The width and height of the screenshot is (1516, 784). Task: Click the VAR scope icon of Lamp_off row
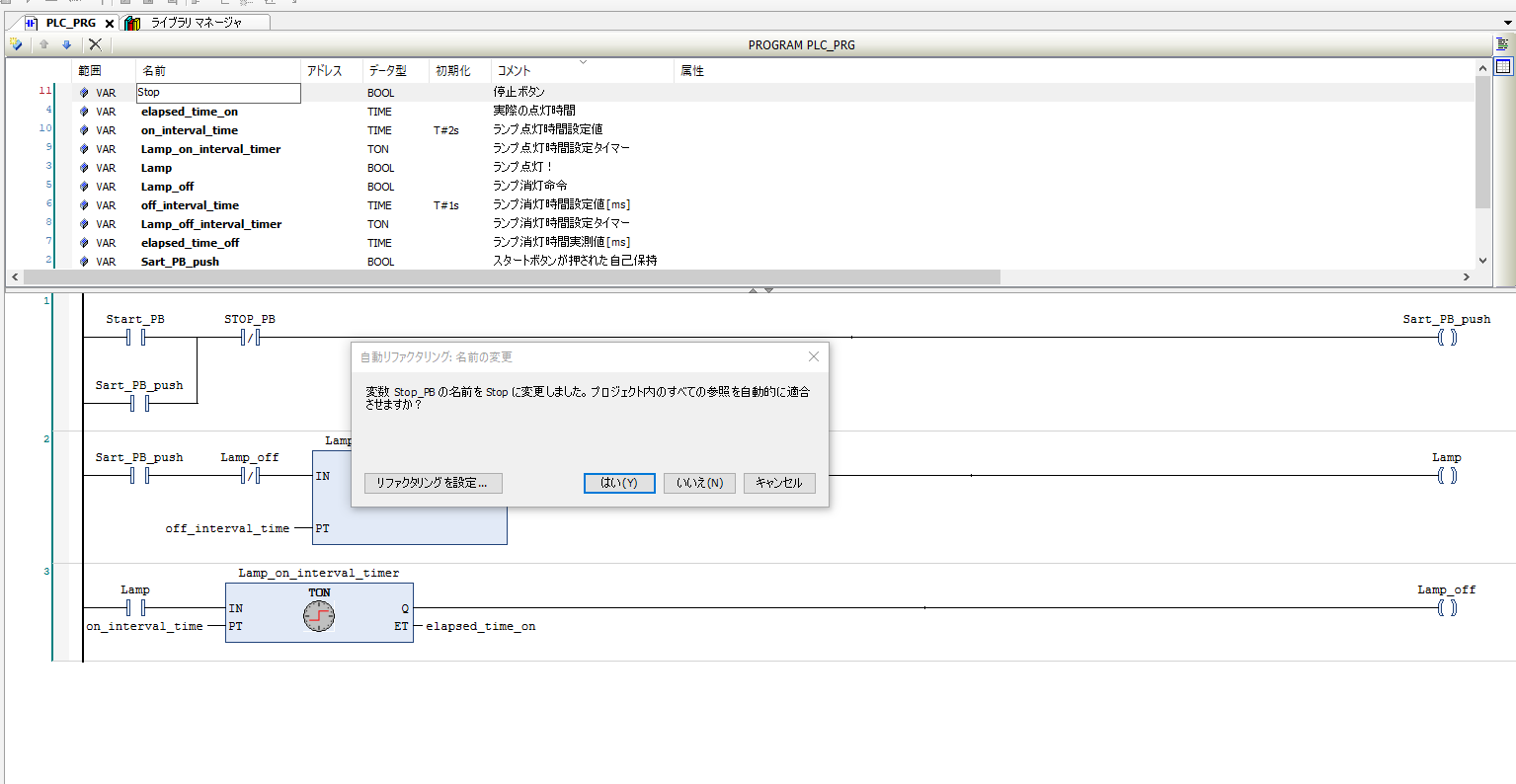84,187
